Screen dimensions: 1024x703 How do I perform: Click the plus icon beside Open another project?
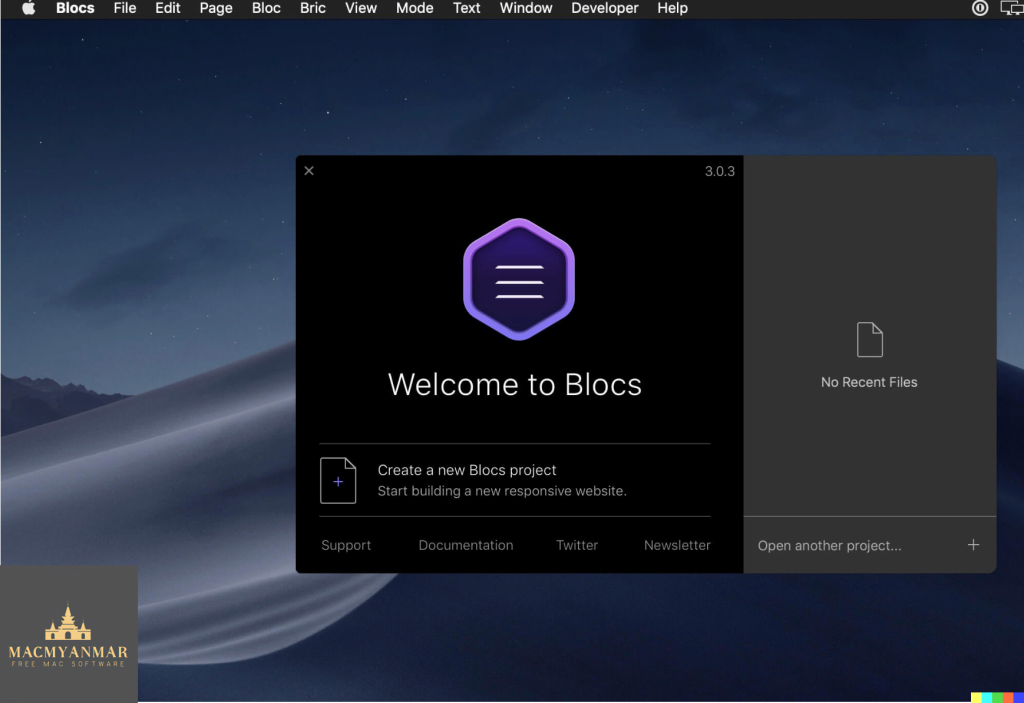click(x=973, y=545)
